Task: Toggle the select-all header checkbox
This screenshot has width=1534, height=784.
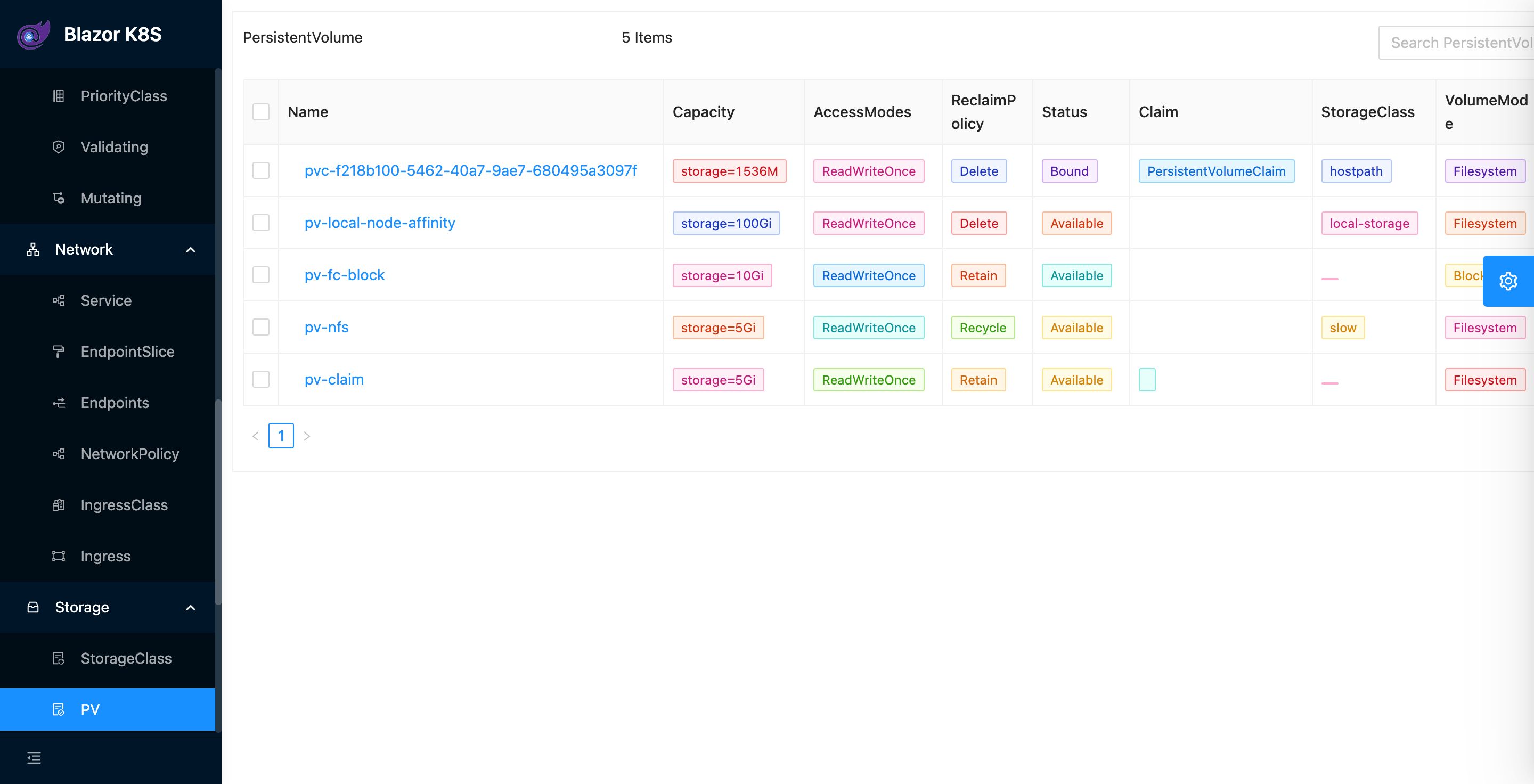Action: (x=261, y=112)
